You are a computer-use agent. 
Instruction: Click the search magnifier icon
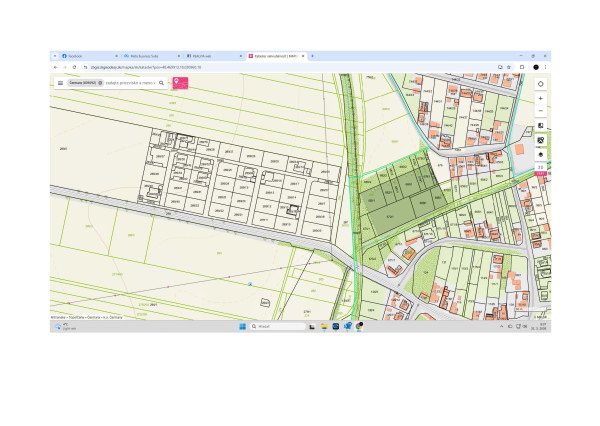(x=164, y=83)
